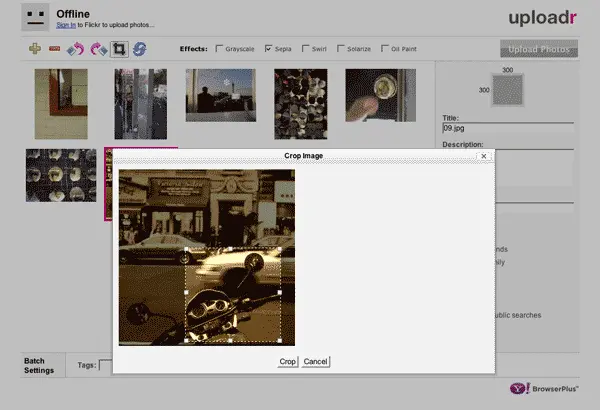This screenshot has height=410, width=600.
Task: Click the blue refresh/revert icon
Action: pyautogui.click(x=140, y=49)
